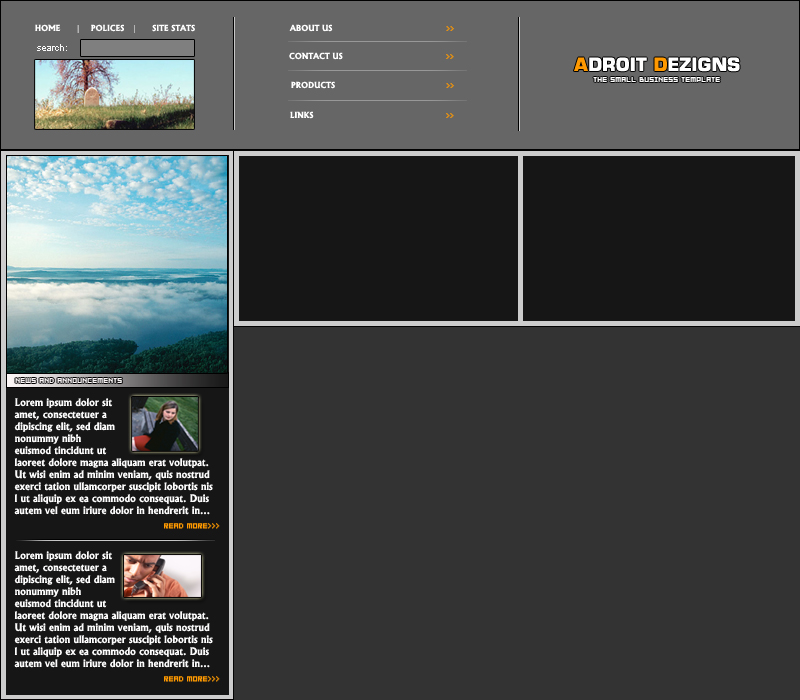Click the 'search:' label text
The image size is (800, 700).
(52, 48)
